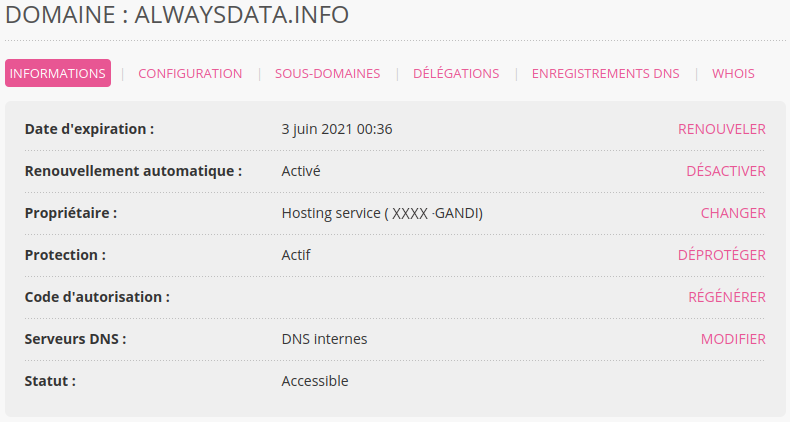790x422 pixels.
Task: Click the Accessible status value
Action: coord(314,381)
